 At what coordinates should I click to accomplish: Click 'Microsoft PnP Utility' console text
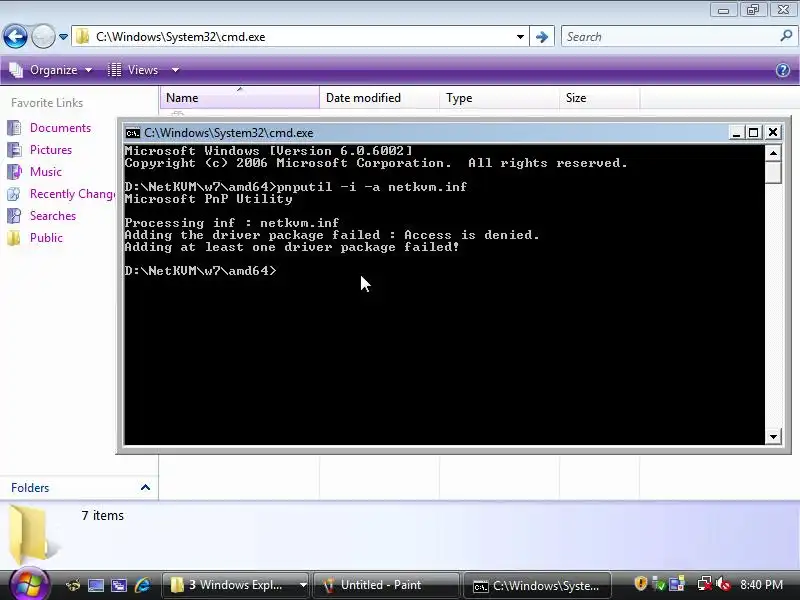[208, 199]
